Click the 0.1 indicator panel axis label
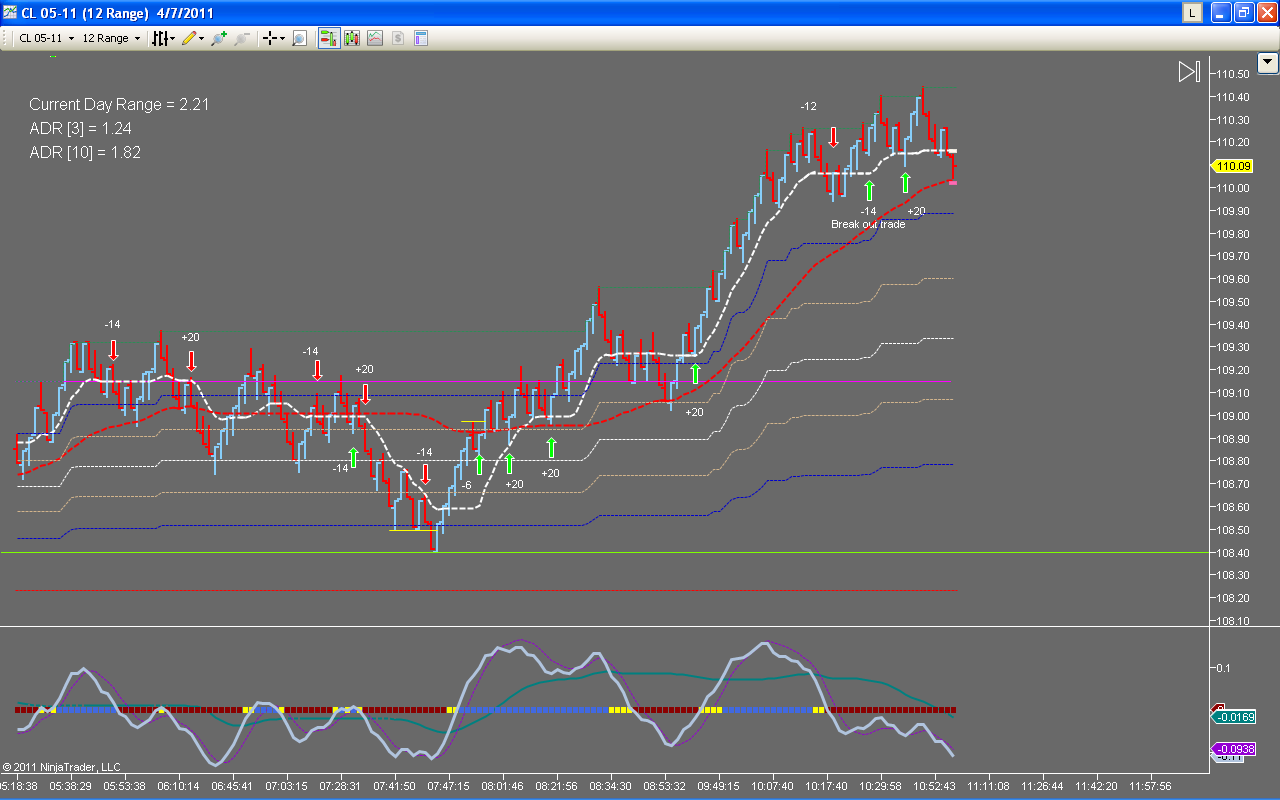Screen dimensions: 1280x800 (1223, 668)
